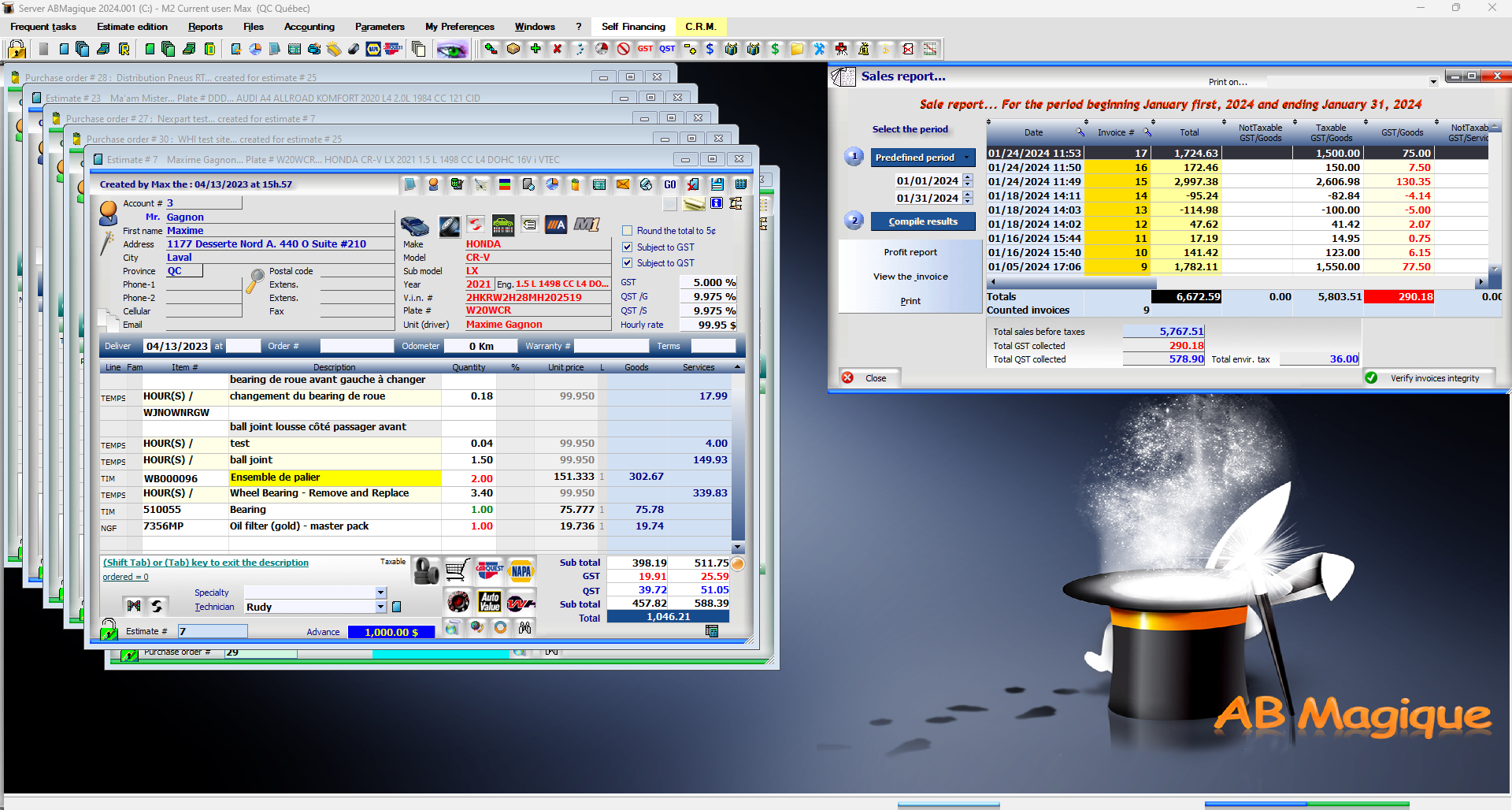Viewport: 1512px width, 810px height.
Task: Click the blue information icon
Action: coord(717,203)
